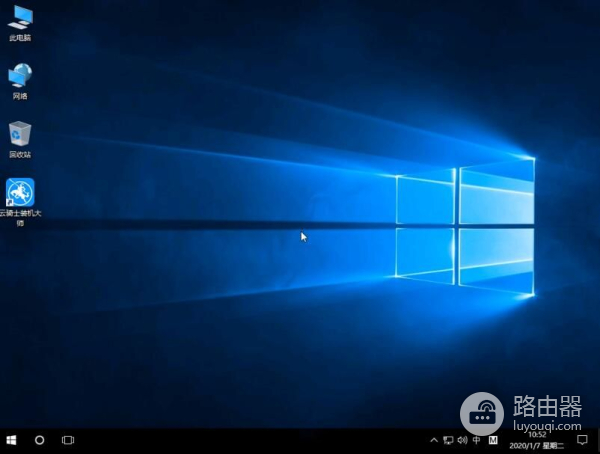The height and width of the screenshot is (454, 600).
Task: Click the M input method tray icon
Action: point(493,440)
